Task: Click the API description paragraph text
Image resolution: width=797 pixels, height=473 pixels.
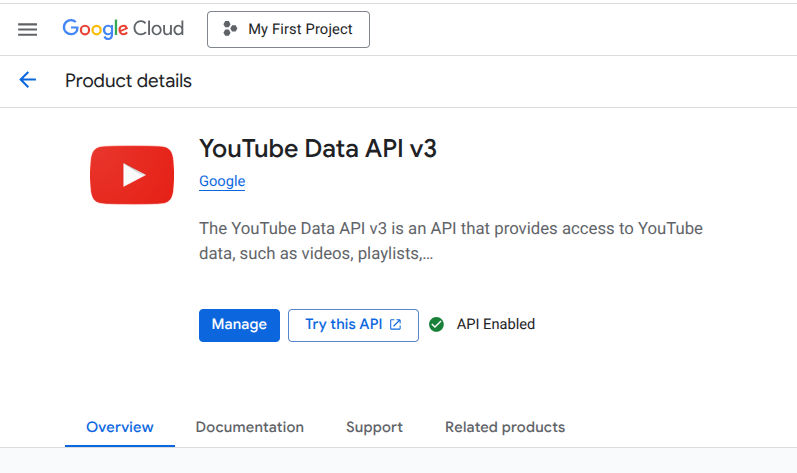Action: (x=451, y=241)
